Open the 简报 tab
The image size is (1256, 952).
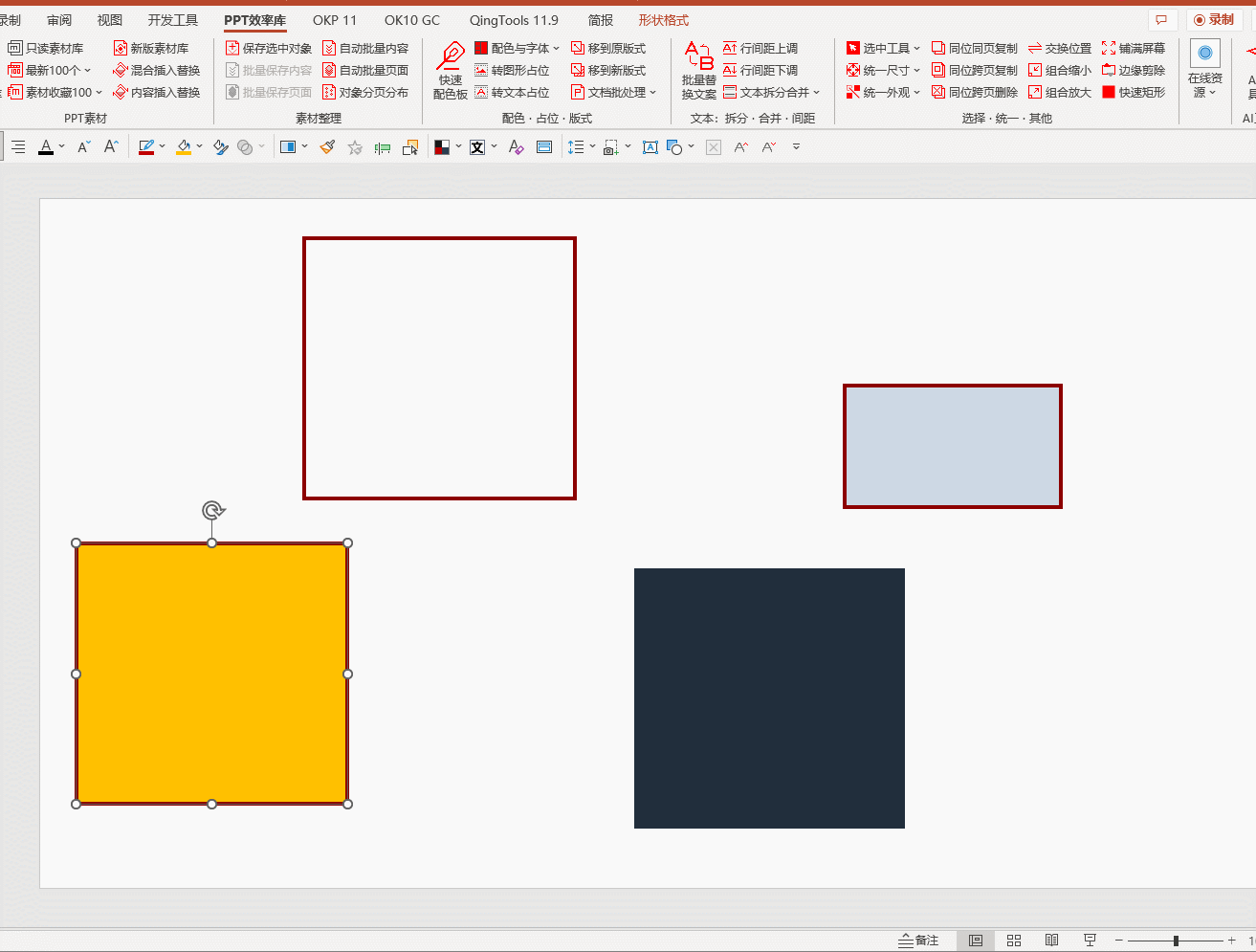click(601, 20)
